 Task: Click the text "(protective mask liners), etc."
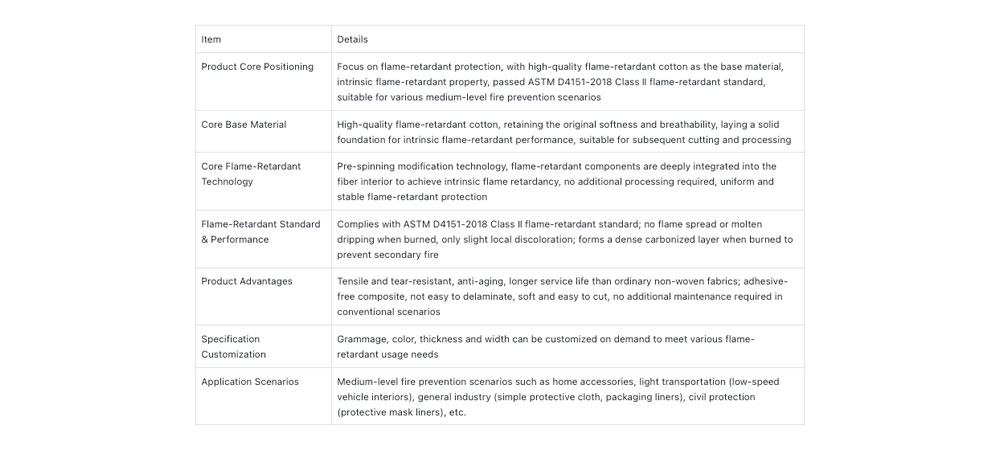pyautogui.click(x=402, y=412)
